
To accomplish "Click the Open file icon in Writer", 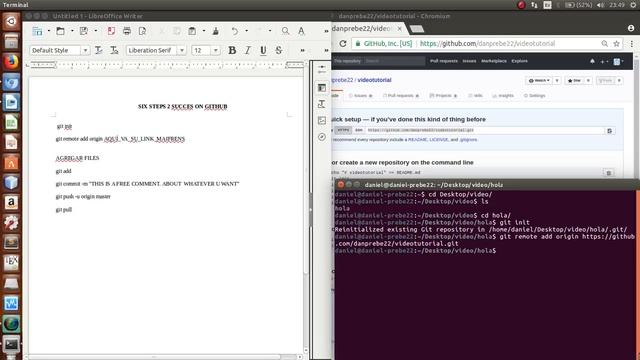I will 60,31.
